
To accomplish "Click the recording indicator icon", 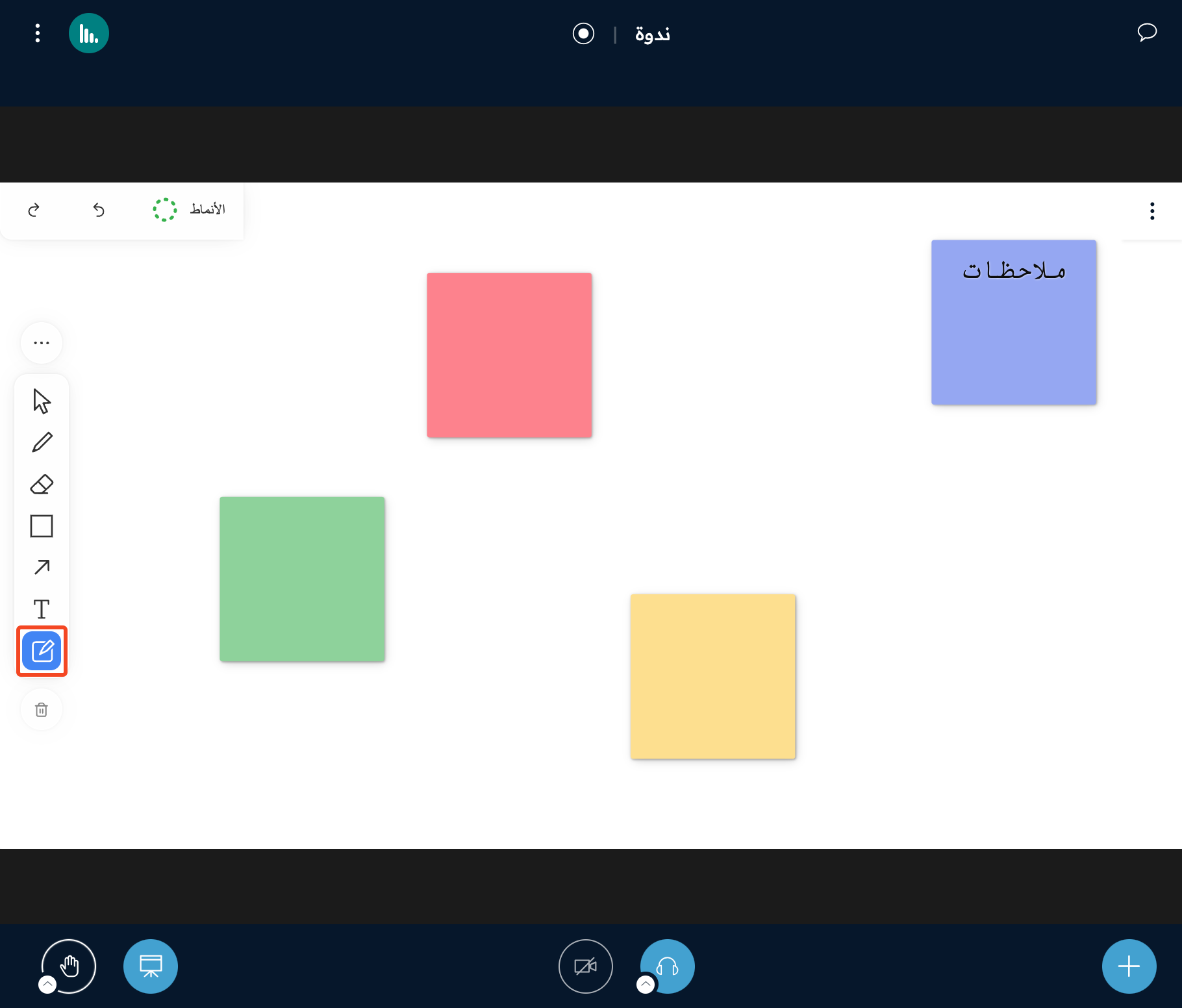I will 583,33.
